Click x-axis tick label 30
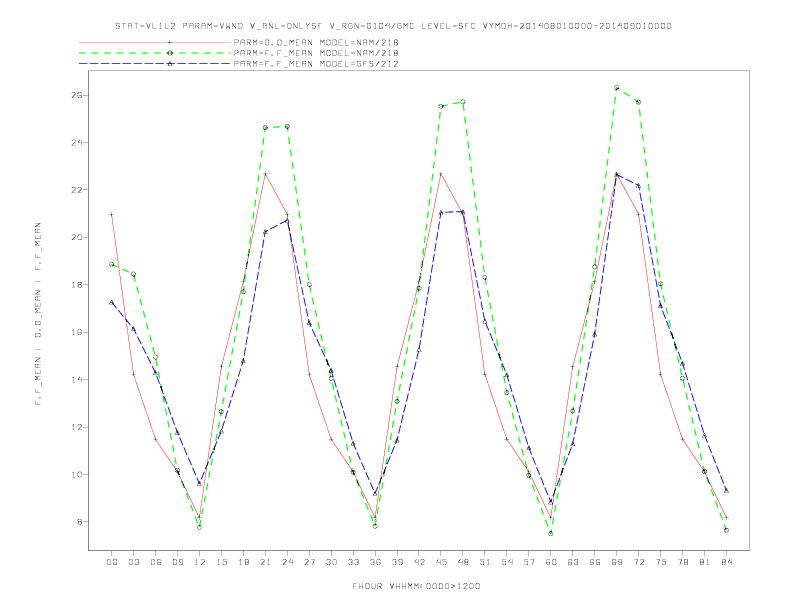 [x=331, y=562]
